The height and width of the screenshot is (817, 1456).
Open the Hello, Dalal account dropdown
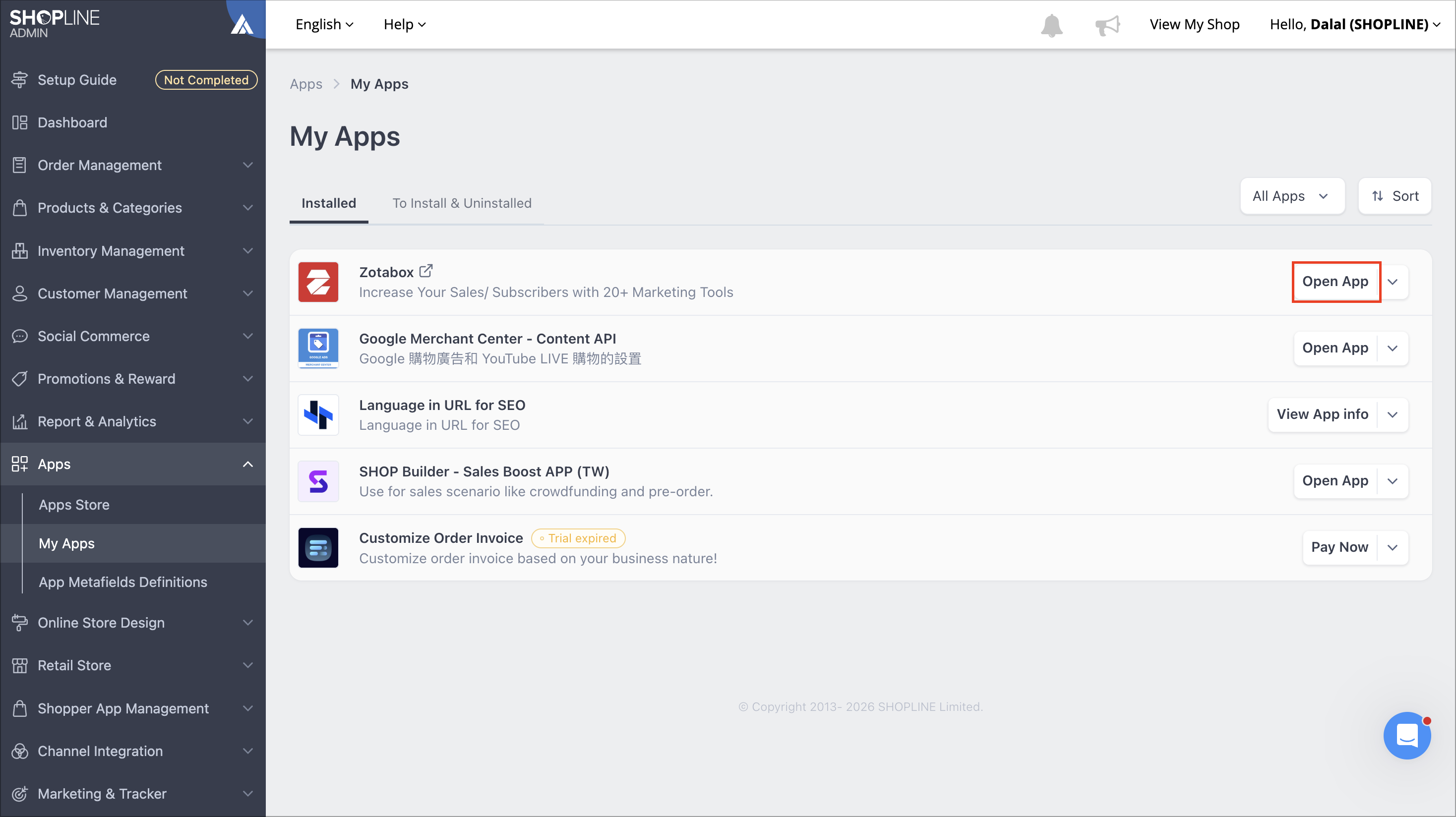pos(1355,24)
